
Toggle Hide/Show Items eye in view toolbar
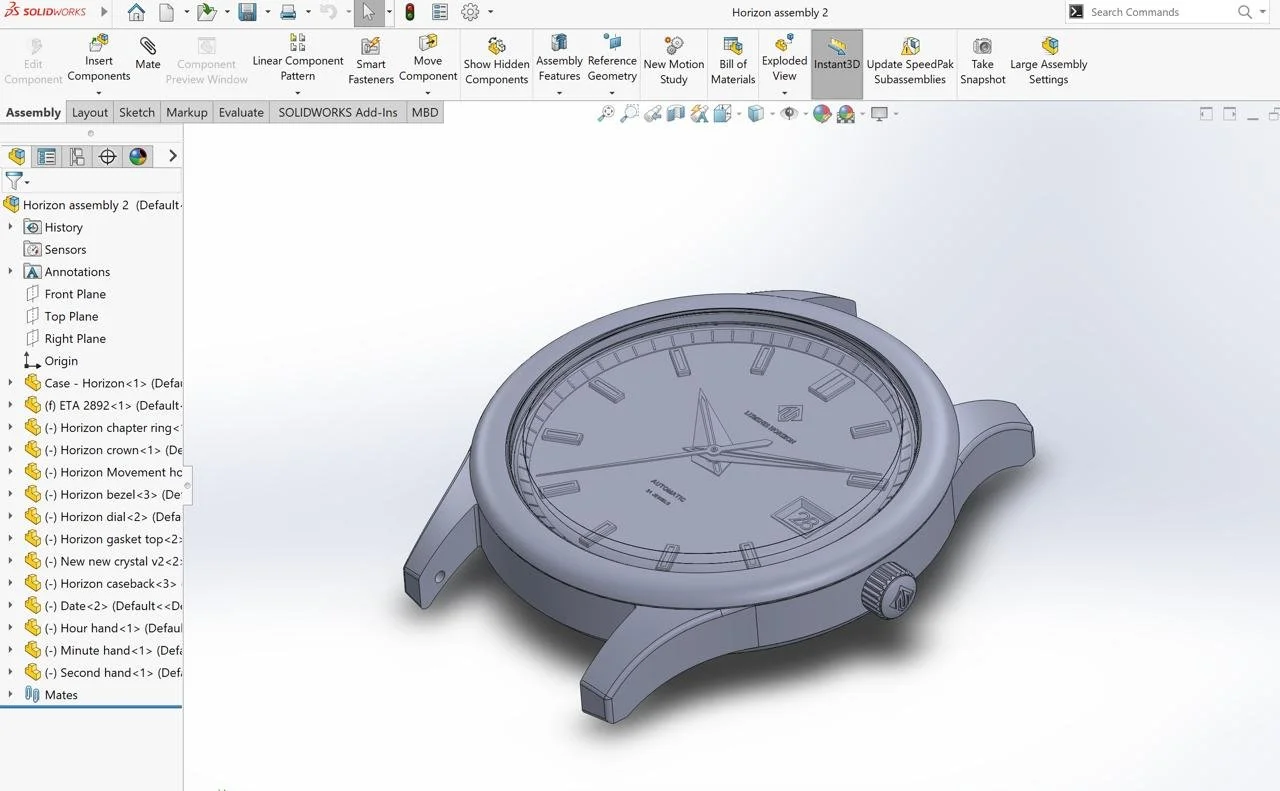(788, 113)
